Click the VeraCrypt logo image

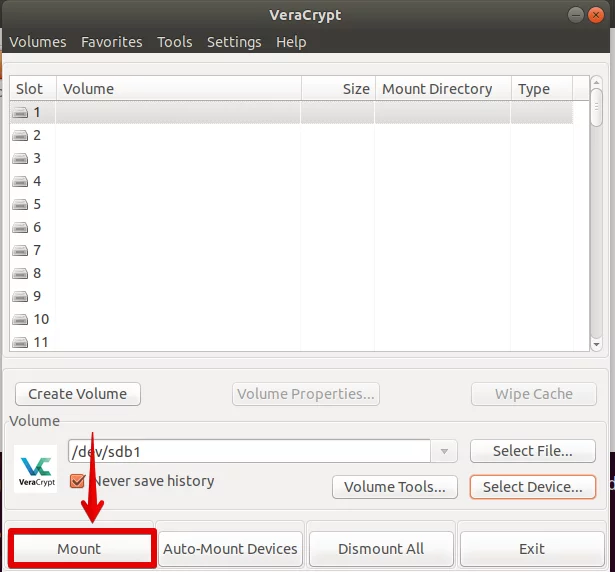(x=36, y=468)
